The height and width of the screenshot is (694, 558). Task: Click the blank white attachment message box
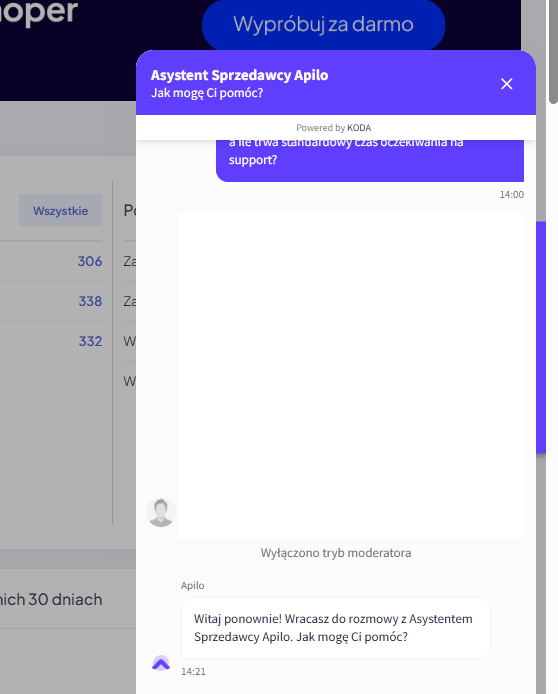point(350,376)
